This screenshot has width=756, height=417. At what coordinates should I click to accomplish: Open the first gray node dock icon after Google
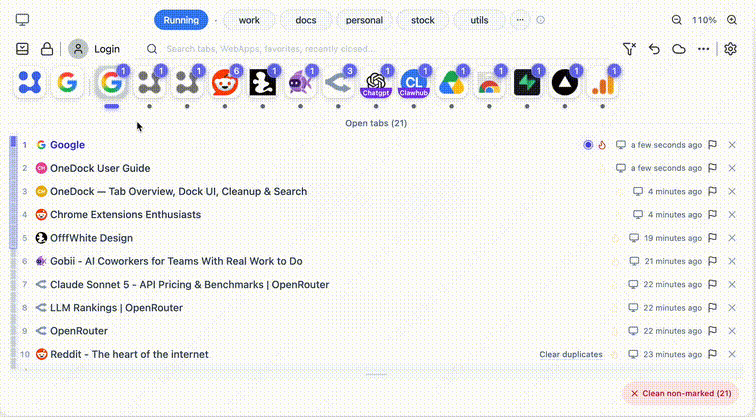pyautogui.click(x=149, y=83)
